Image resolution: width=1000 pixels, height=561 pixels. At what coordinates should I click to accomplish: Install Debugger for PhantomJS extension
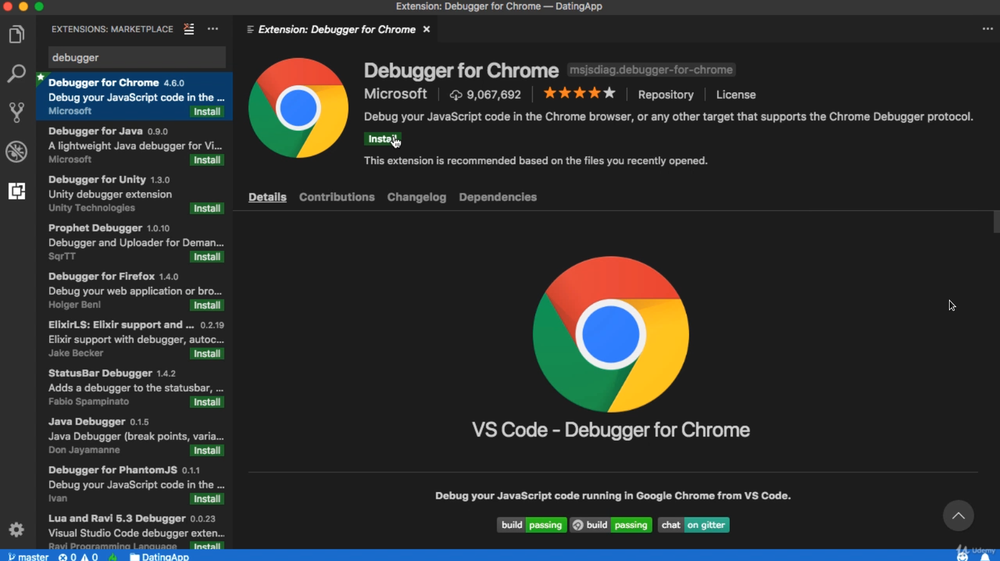pos(207,499)
